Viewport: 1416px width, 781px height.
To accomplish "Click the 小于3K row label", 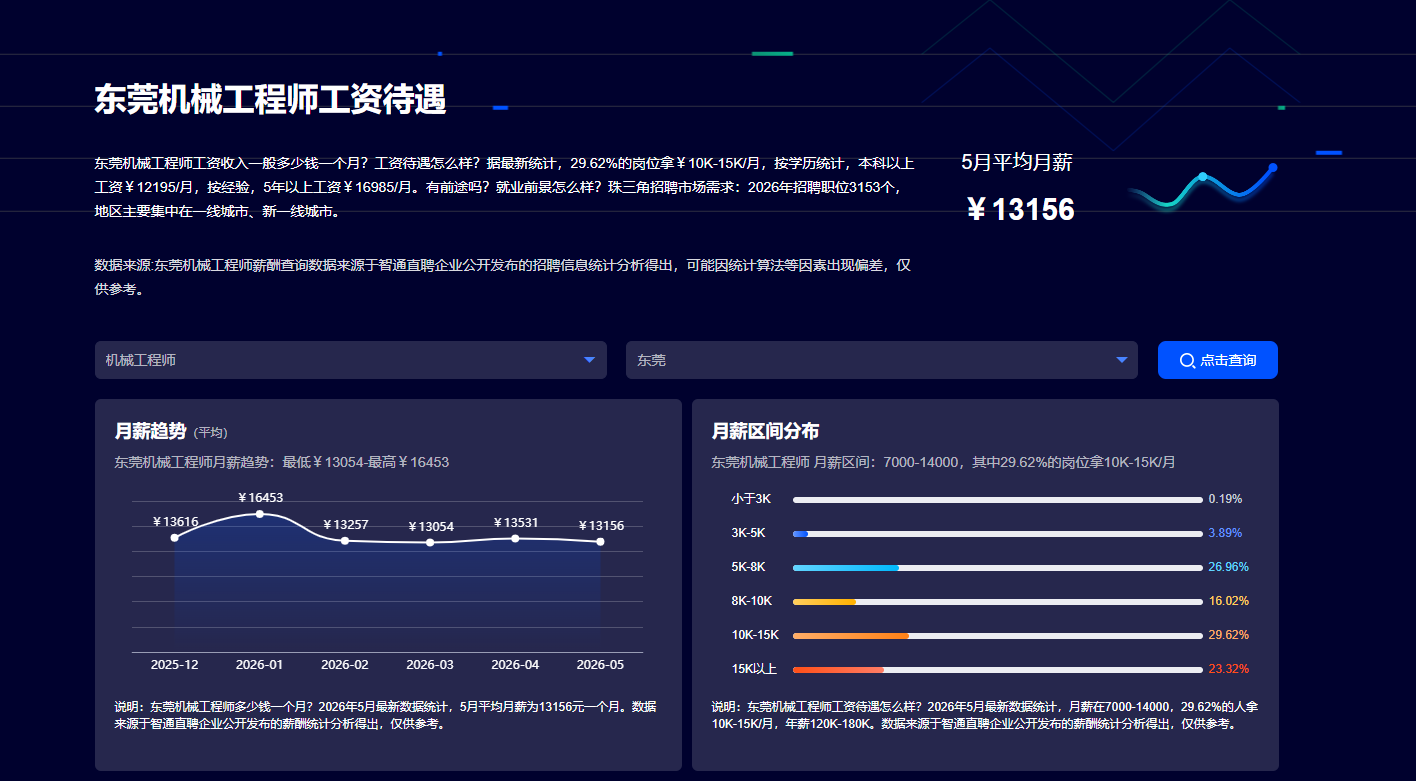I will [751, 499].
